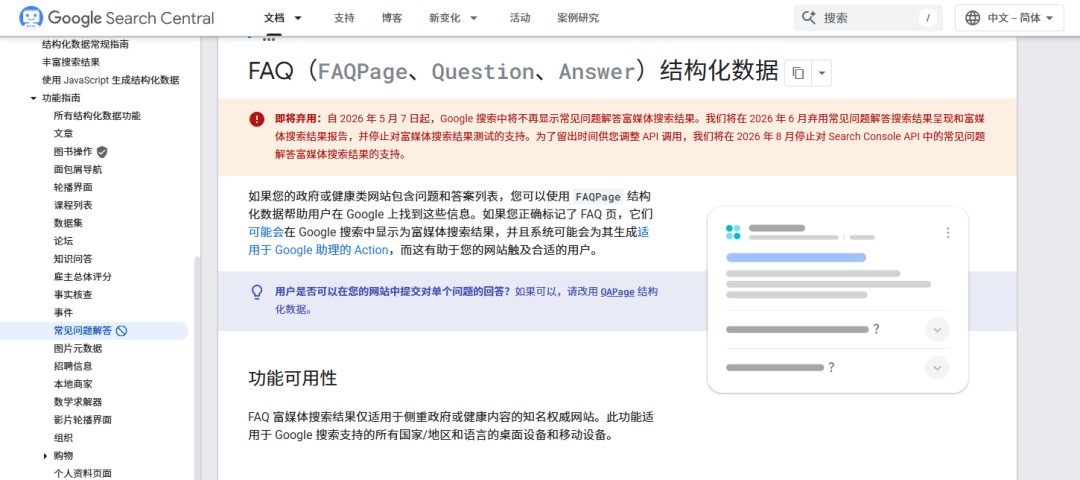
Task: Select 个人资料页面 in the sidebar
Action: point(83,473)
